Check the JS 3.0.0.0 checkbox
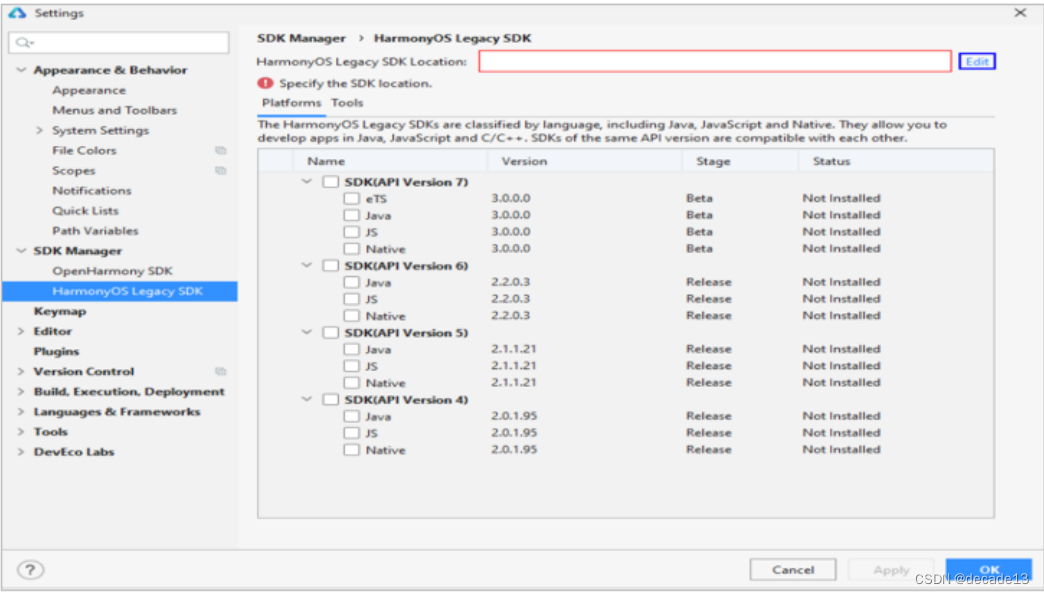 point(352,232)
